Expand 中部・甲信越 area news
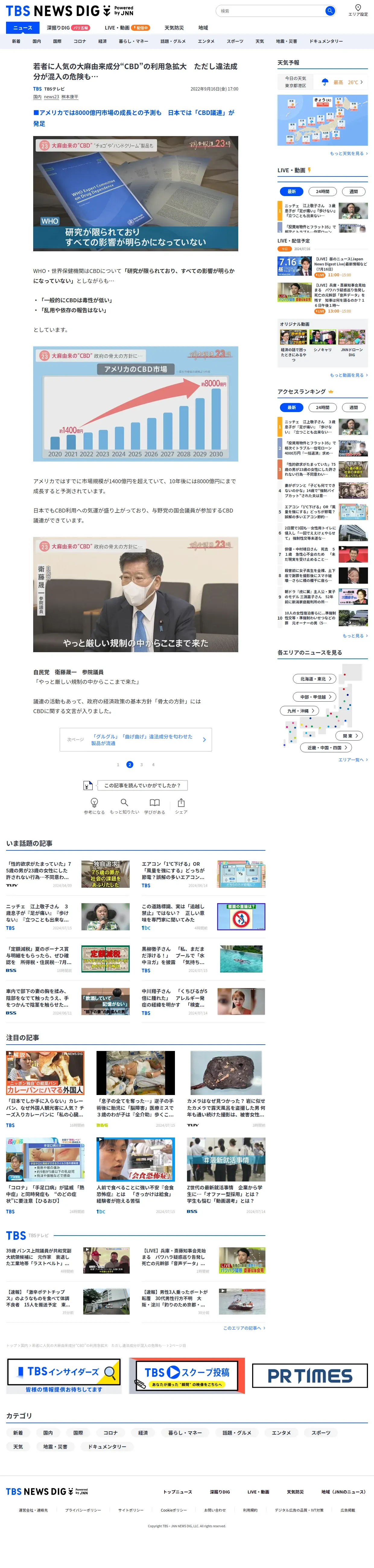Screen dimensions: 374x1568 [x=315, y=697]
